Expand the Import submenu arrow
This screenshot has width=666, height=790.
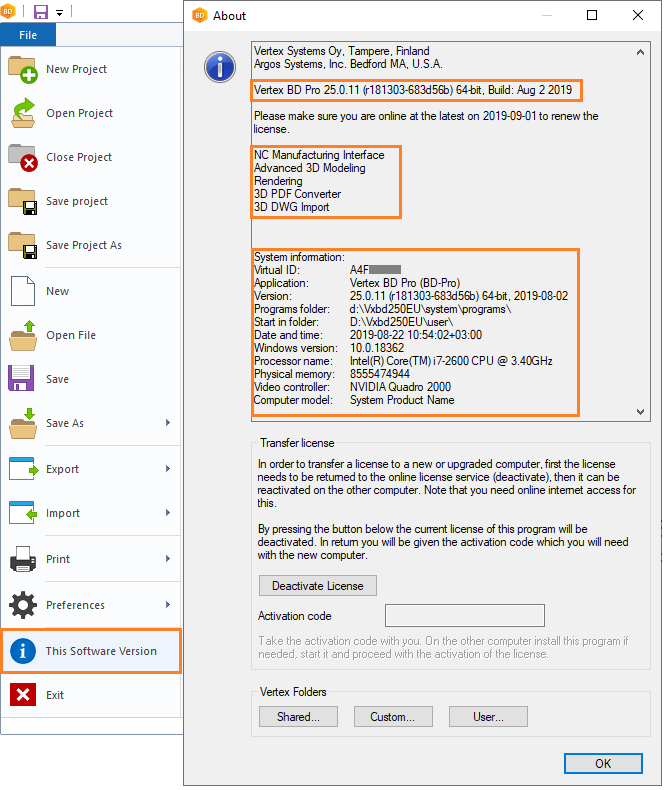coord(168,512)
